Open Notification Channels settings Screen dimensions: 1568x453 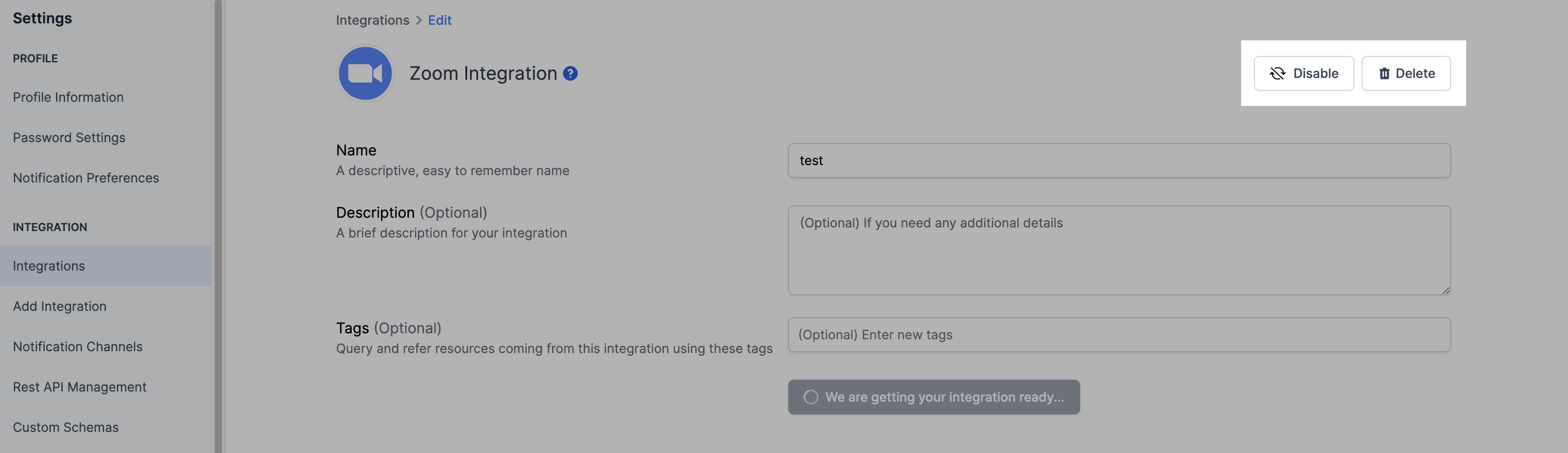(77, 347)
